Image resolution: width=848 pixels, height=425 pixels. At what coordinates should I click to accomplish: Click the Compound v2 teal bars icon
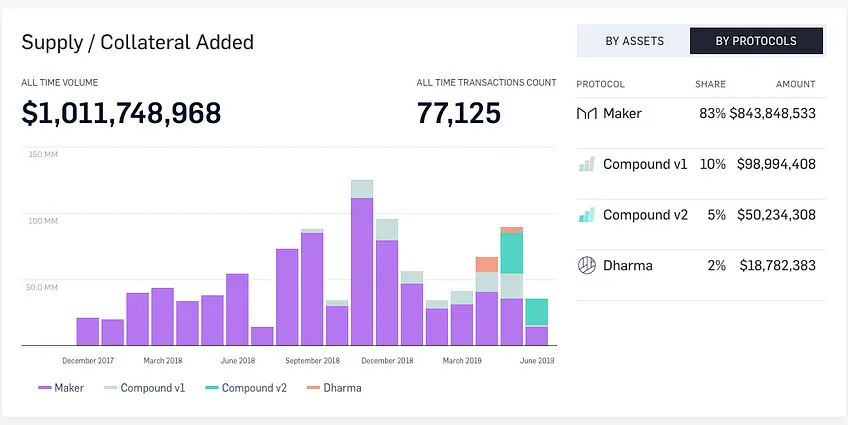(587, 215)
